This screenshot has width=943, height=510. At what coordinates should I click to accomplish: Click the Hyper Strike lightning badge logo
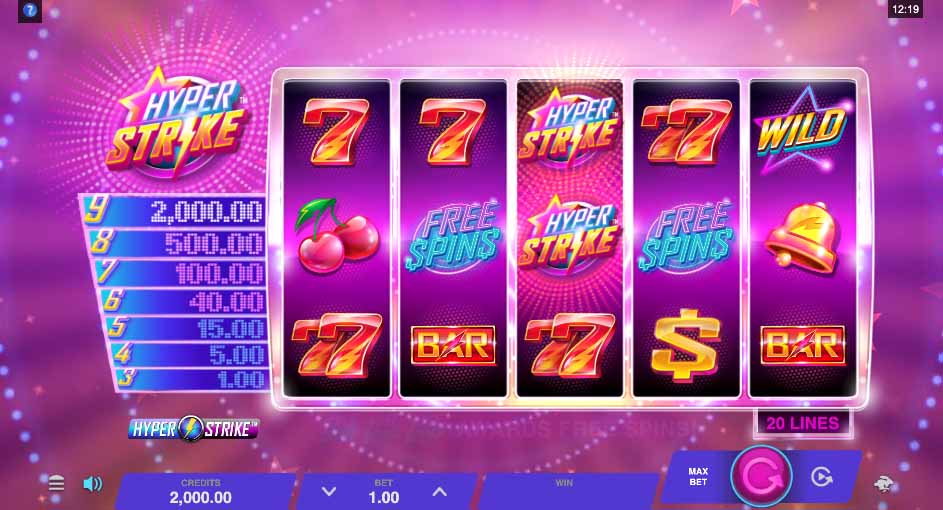(x=194, y=429)
